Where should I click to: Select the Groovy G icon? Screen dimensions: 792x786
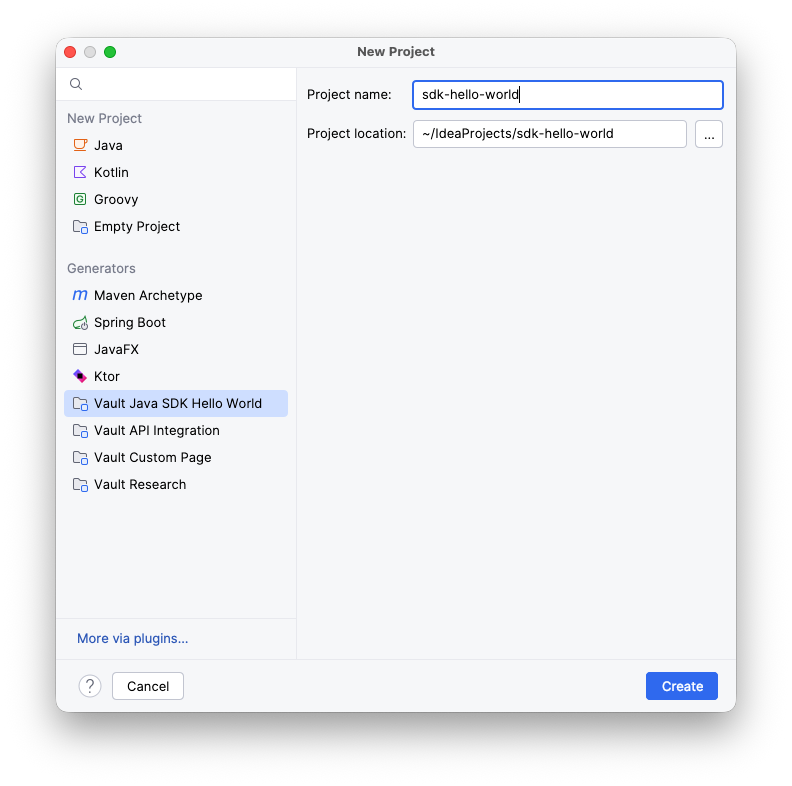(x=80, y=199)
